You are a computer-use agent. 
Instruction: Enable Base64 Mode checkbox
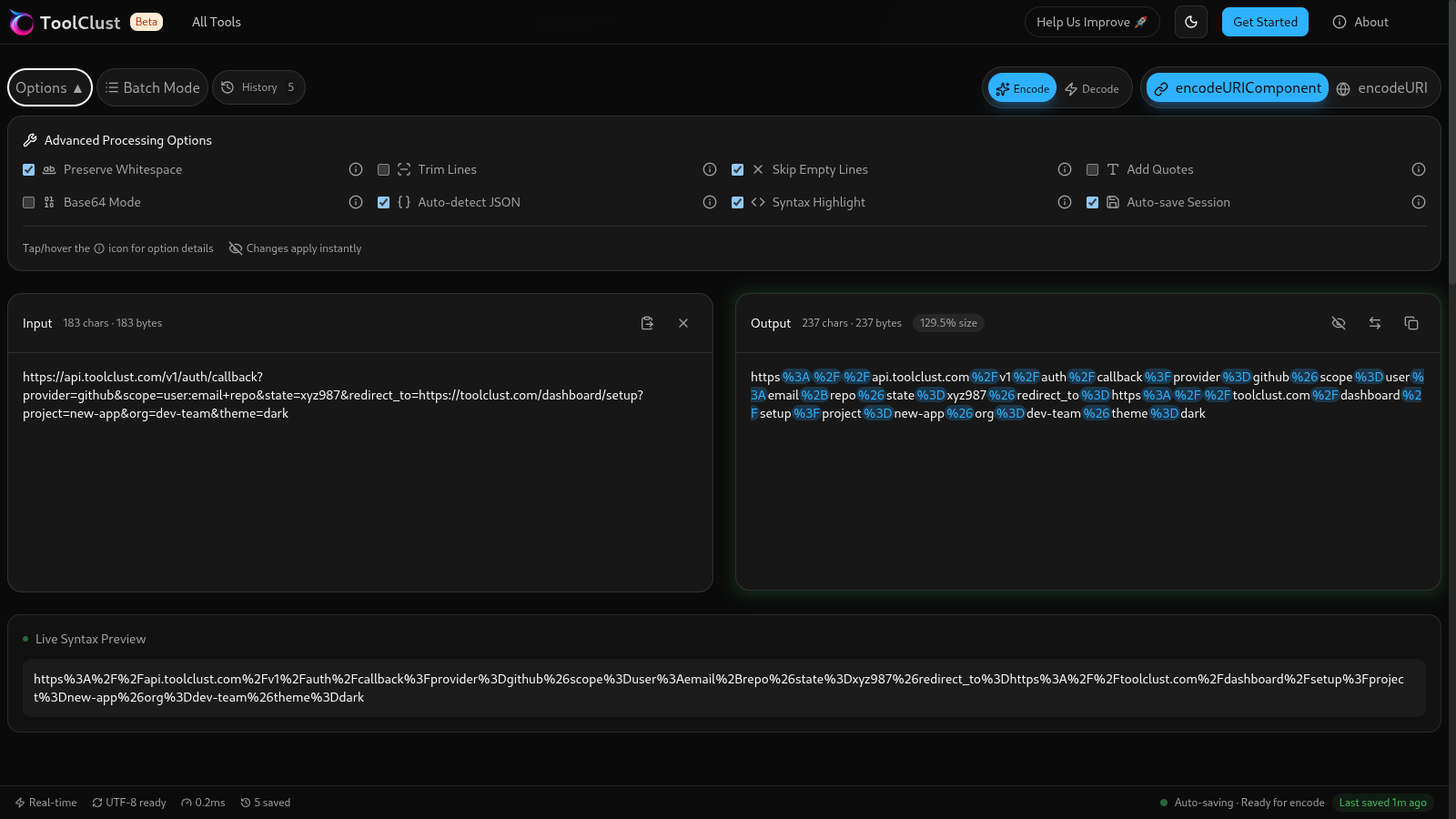point(29,202)
